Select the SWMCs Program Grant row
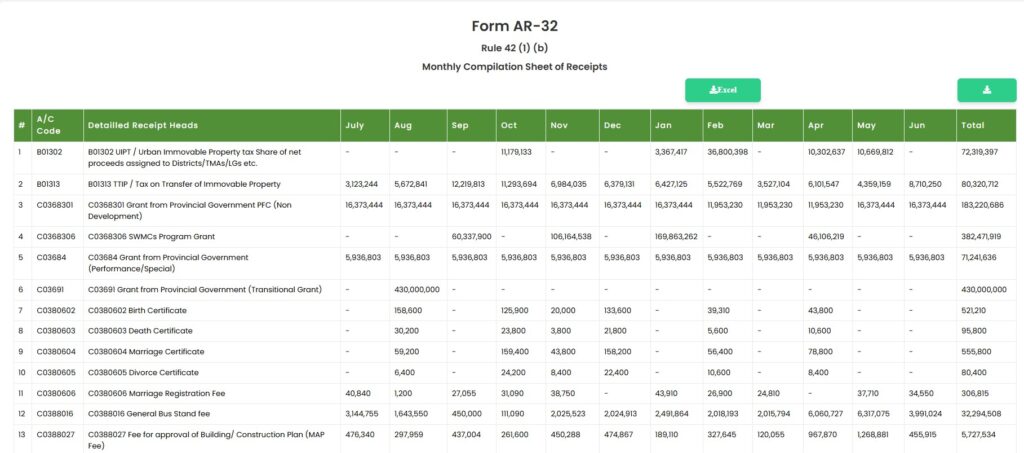This screenshot has height=453, width=1024. pos(515,237)
